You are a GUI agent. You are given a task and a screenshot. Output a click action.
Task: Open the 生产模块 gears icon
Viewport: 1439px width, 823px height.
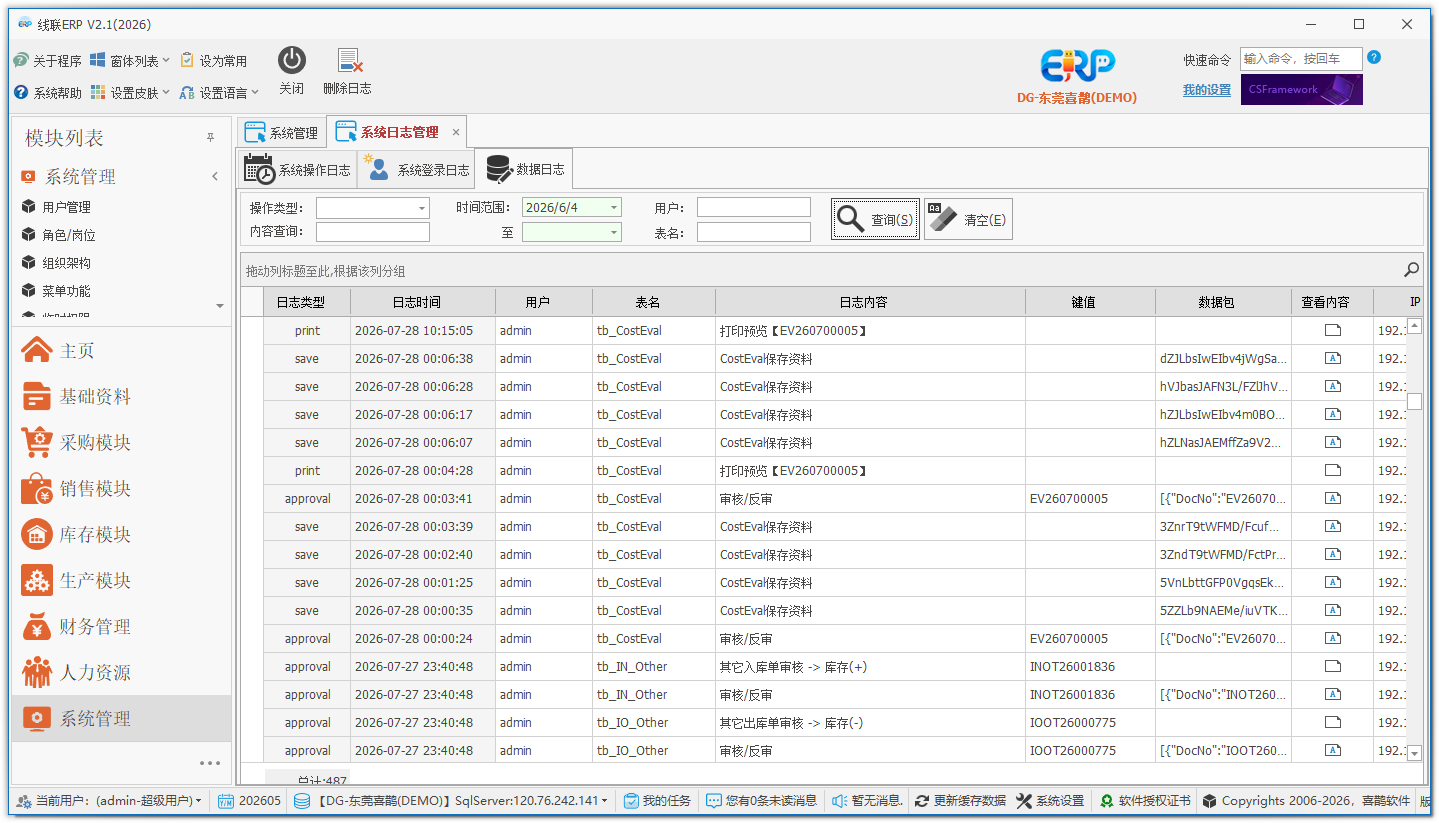click(37, 581)
